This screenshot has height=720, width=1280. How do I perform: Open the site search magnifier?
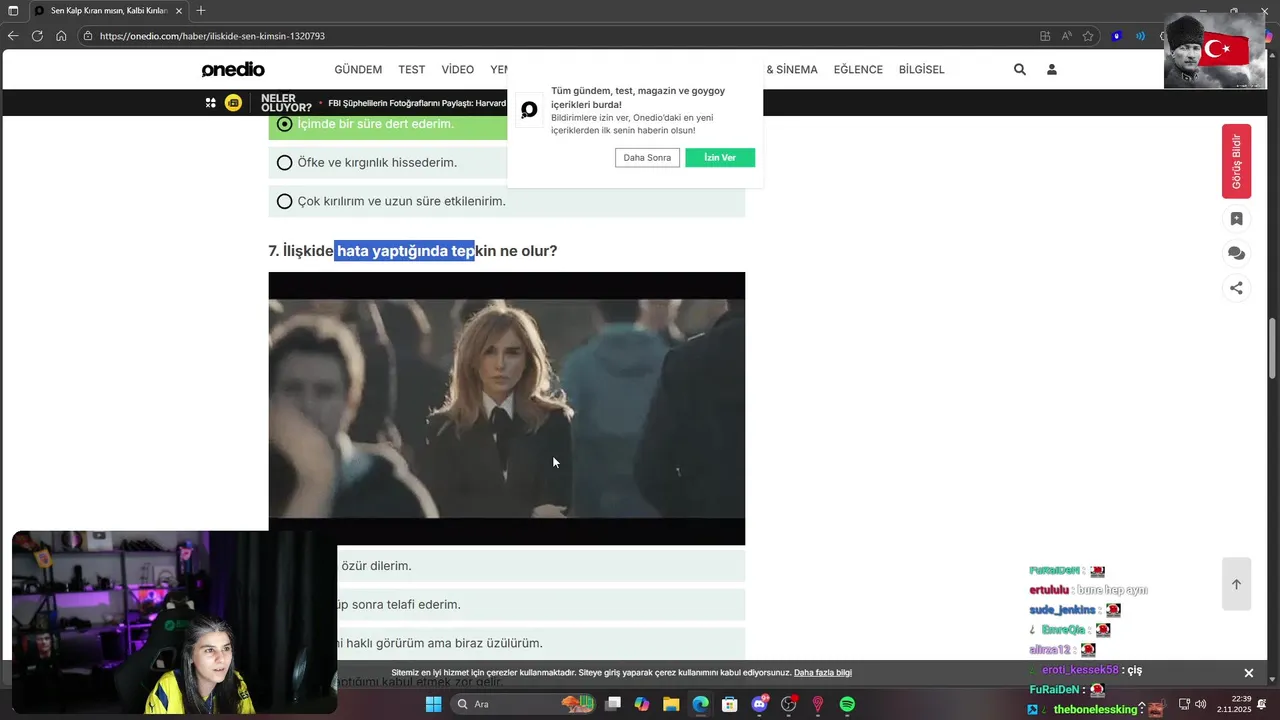coord(1020,70)
